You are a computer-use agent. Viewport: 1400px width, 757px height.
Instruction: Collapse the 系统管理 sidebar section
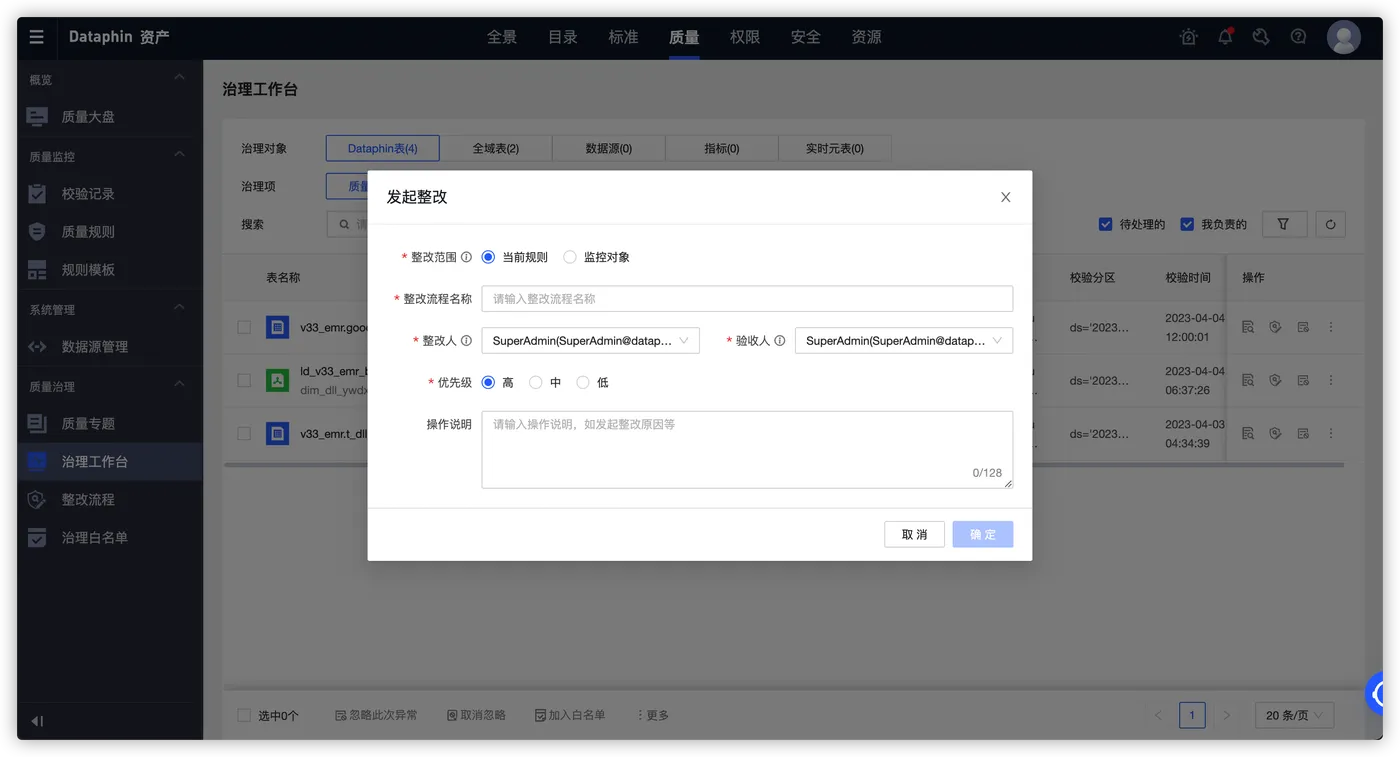click(179, 309)
